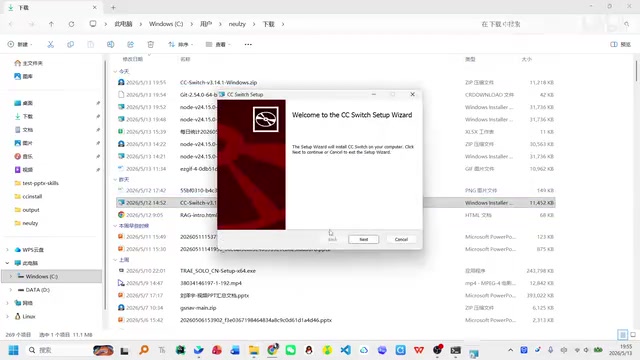Open the sort dropdown in toolbar
This screenshot has height=360, width=640.
pyautogui.click(x=180, y=44)
